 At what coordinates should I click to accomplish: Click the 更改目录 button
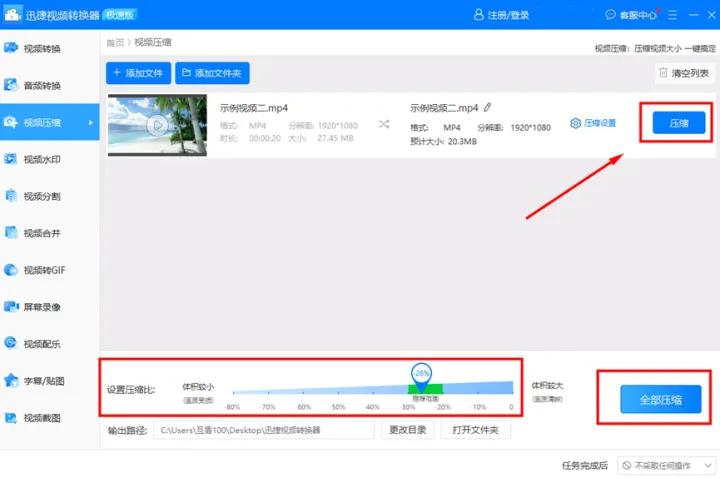408,430
